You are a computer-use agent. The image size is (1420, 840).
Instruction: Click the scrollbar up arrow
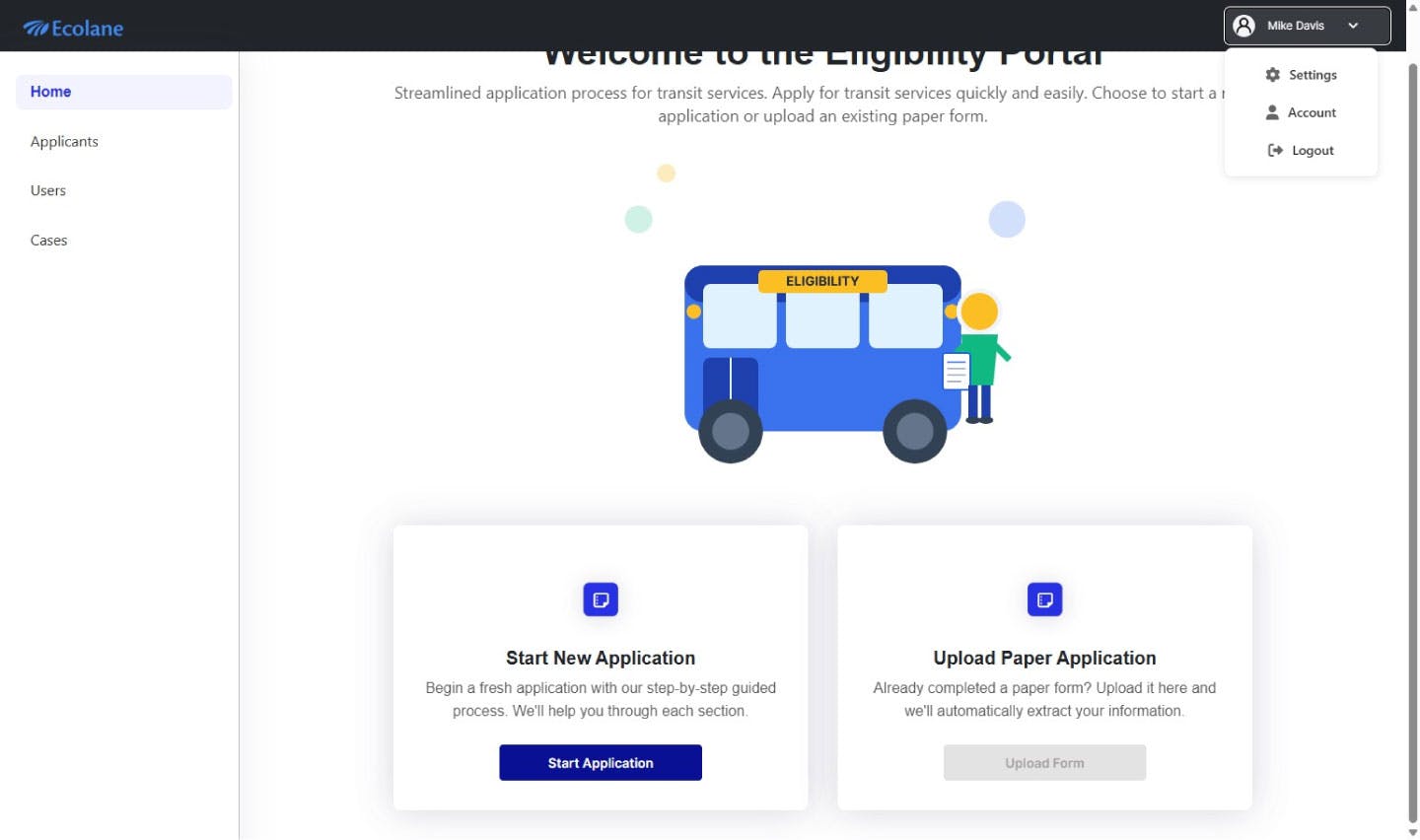point(1412,9)
